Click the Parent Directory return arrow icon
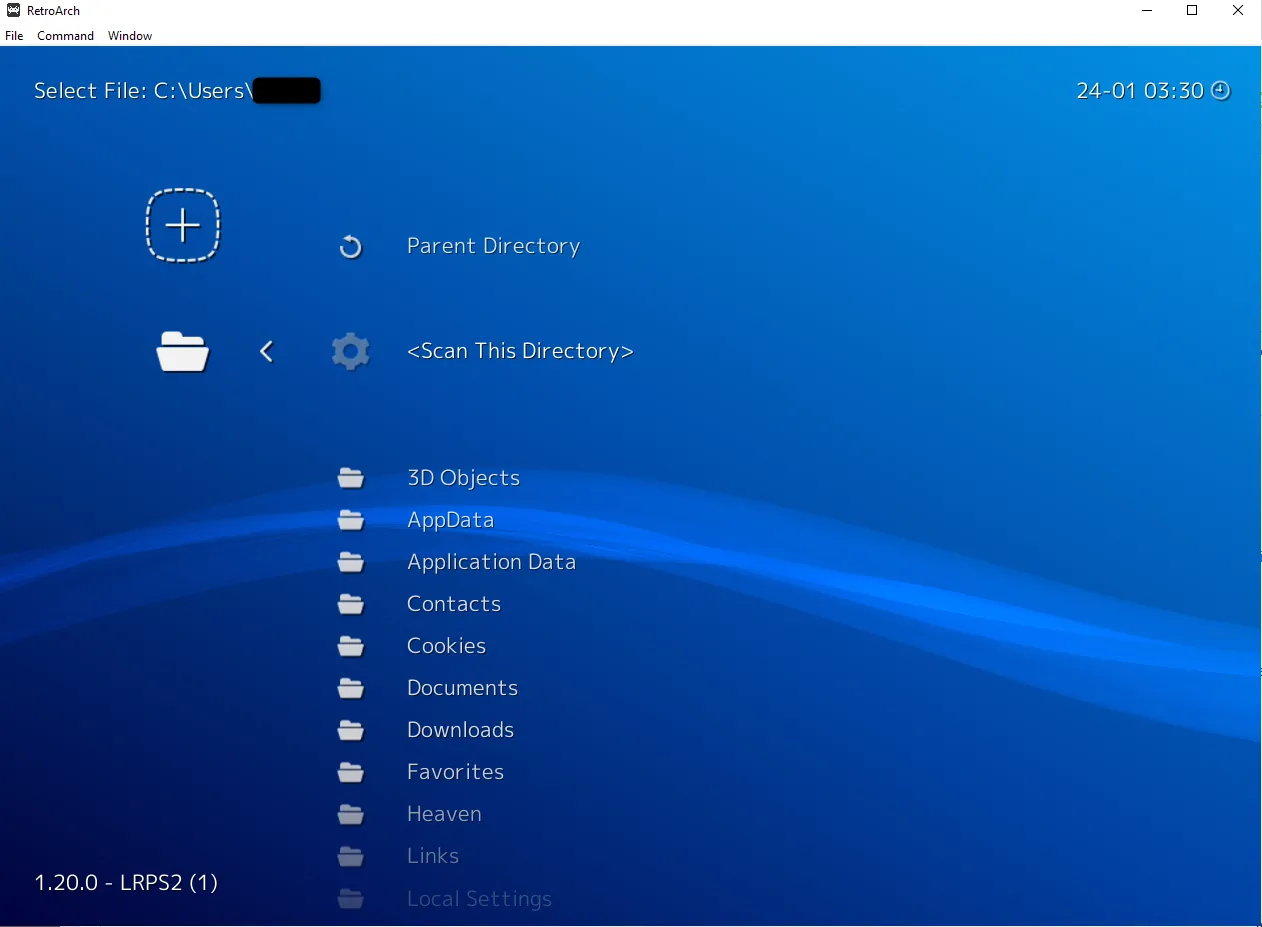The width and height of the screenshot is (1262, 927). point(350,246)
